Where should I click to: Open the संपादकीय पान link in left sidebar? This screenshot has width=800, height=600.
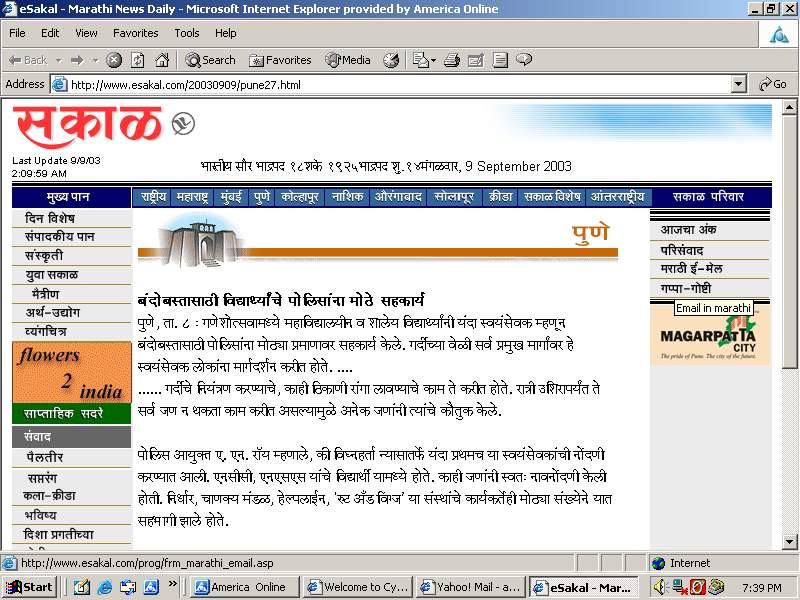(x=60, y=236)
